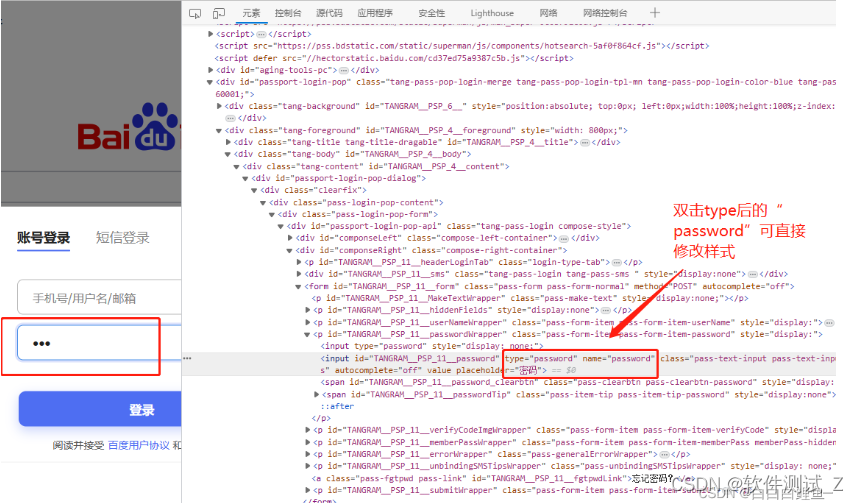Screen dimensions: 859x503
Task: Click the ellipsis badge in the aging-tools-pc line
Action: click(343, 70)
